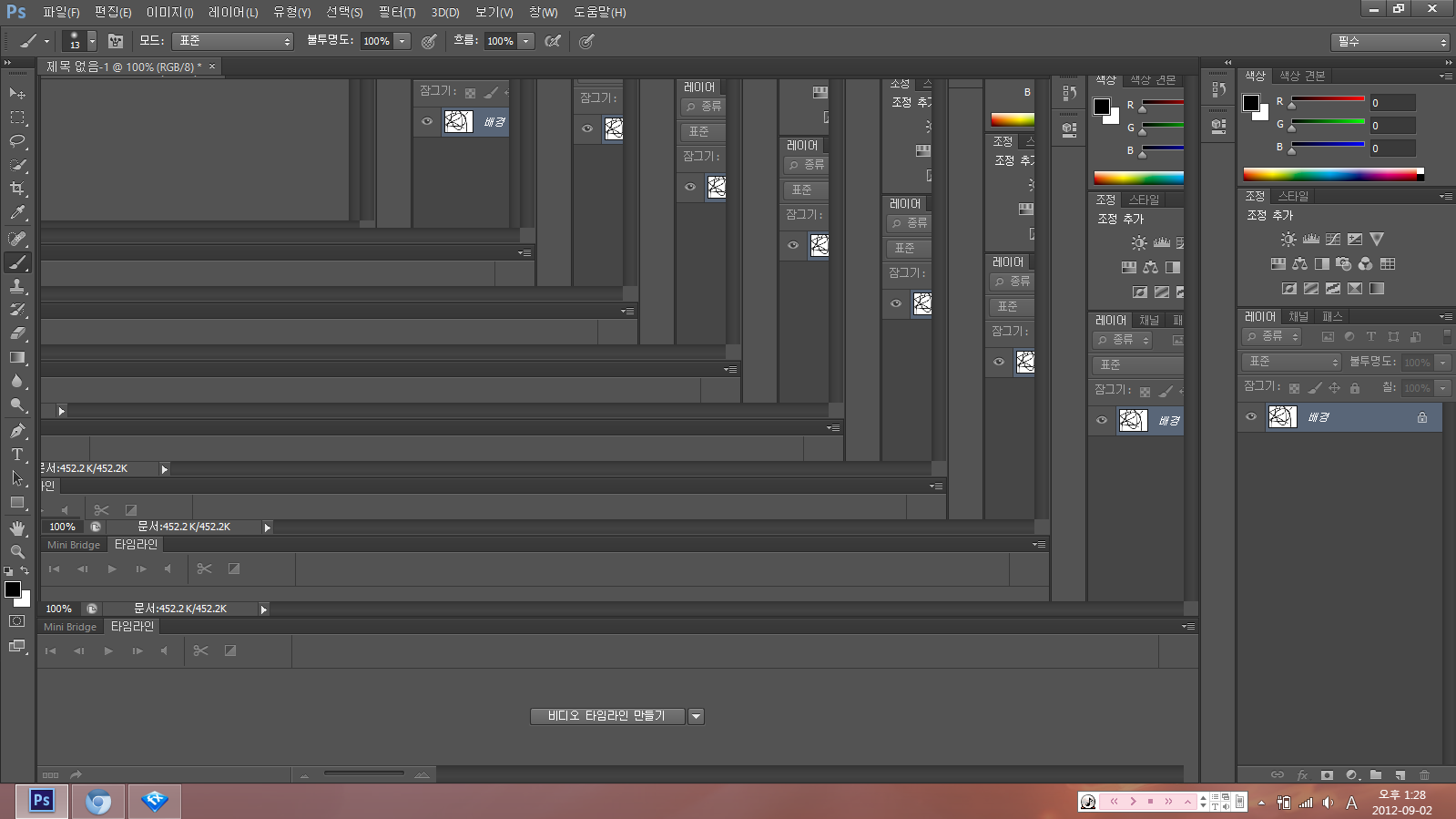Add a Channel Mixer adjustment layer
Image resolution: width=1456 pixels, height=819 pixels.
pyautogui.click(x=1365, y=264)
